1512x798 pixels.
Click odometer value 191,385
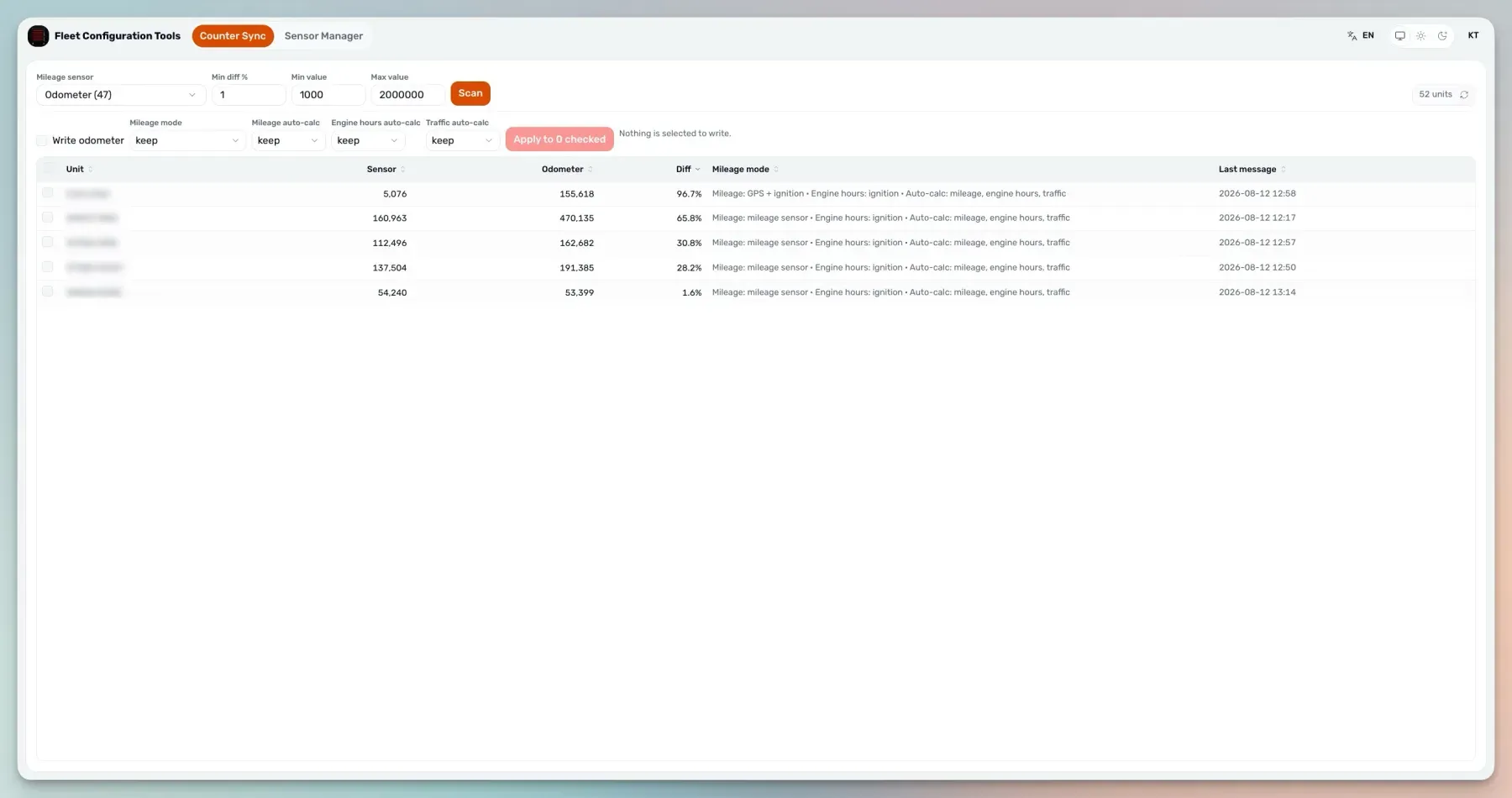[x=576, y=268]
